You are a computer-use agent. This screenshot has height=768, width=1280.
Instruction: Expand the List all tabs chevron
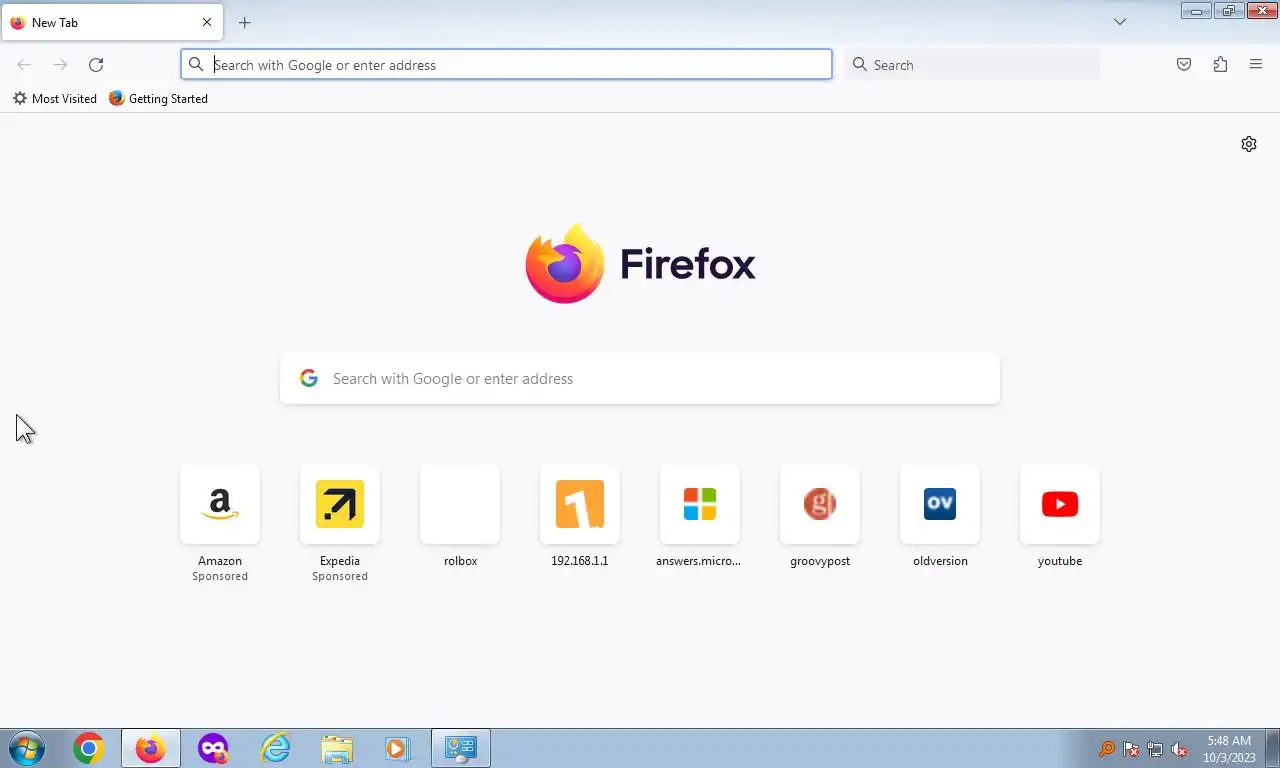click(x=1120, y=22)
